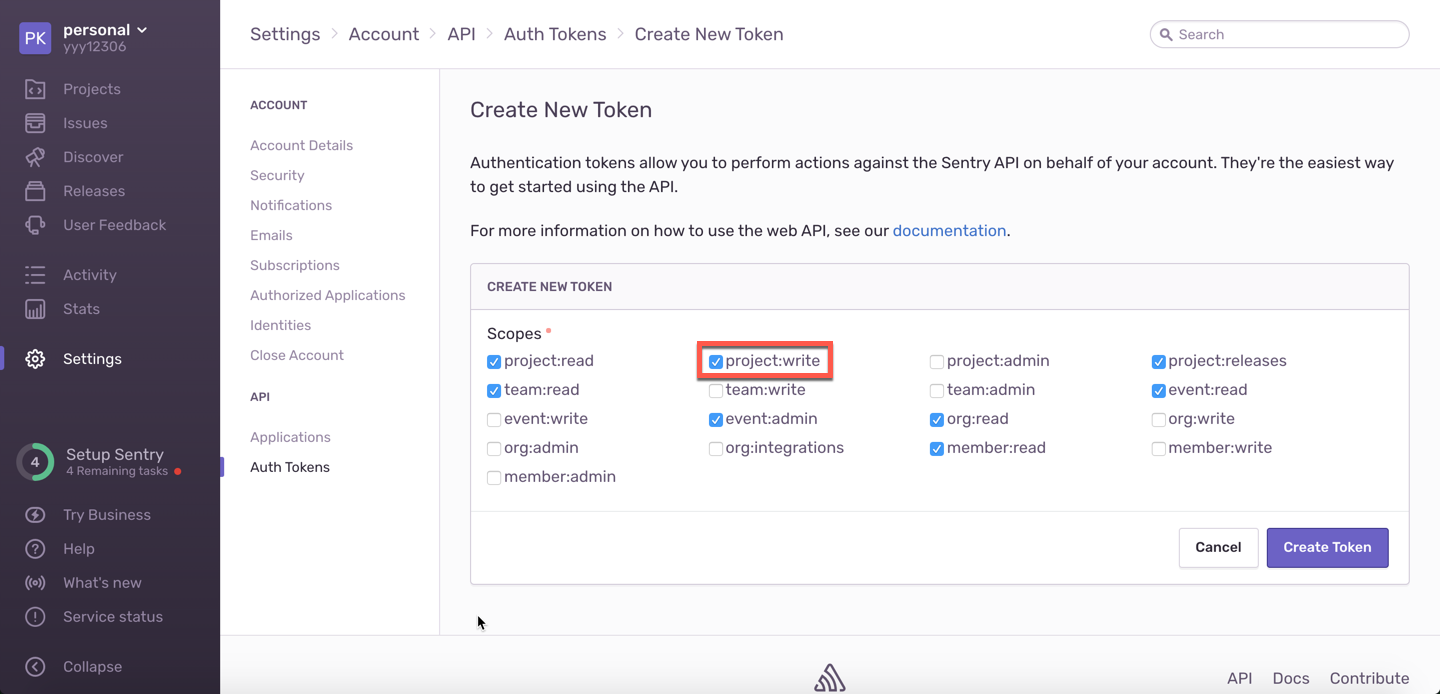Viewport: 1440px width, 694px height.
Task: Uncheck the project:write scope
Action: point(716,362)
